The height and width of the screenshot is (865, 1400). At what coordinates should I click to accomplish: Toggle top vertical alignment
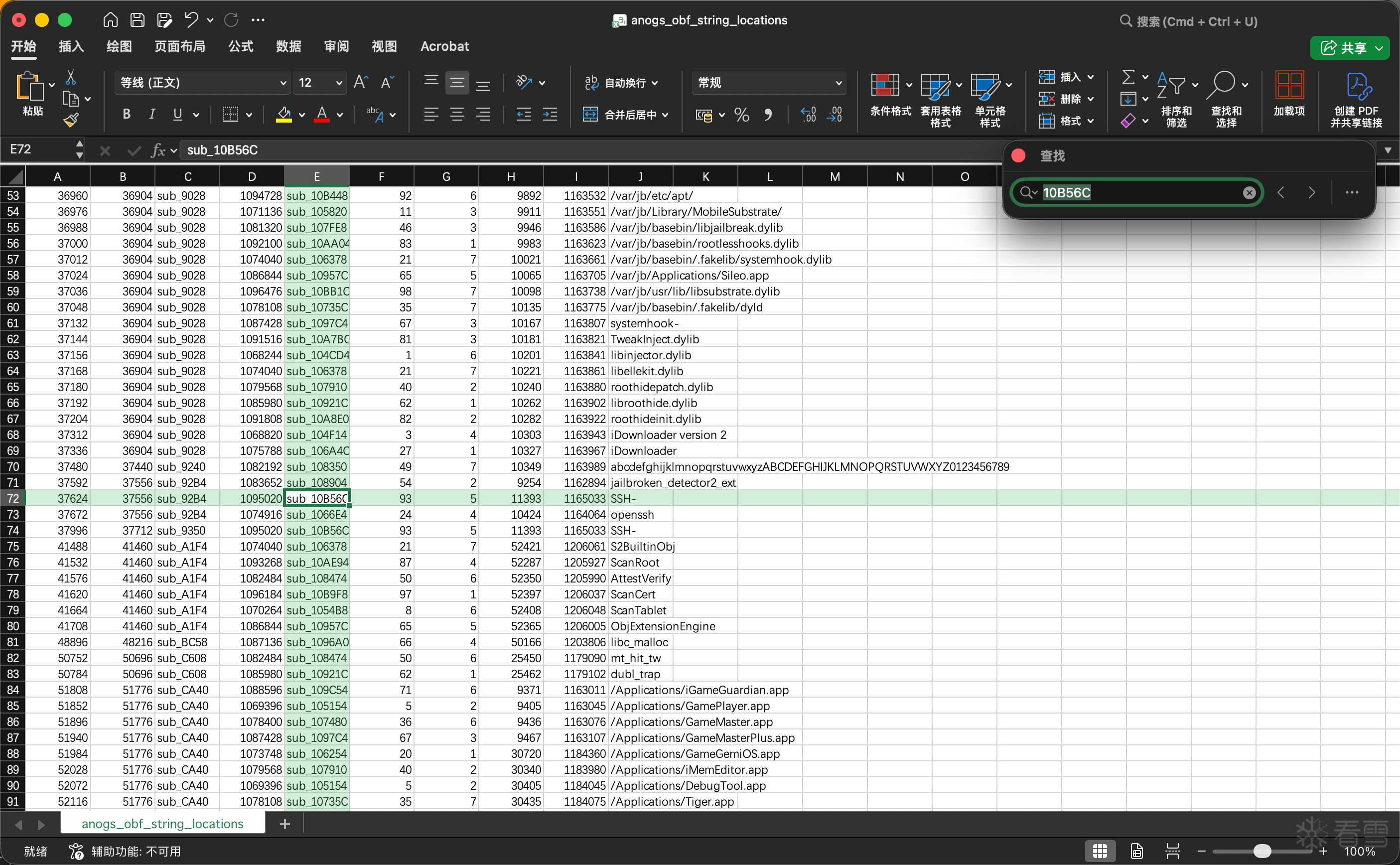pos(431,80)
